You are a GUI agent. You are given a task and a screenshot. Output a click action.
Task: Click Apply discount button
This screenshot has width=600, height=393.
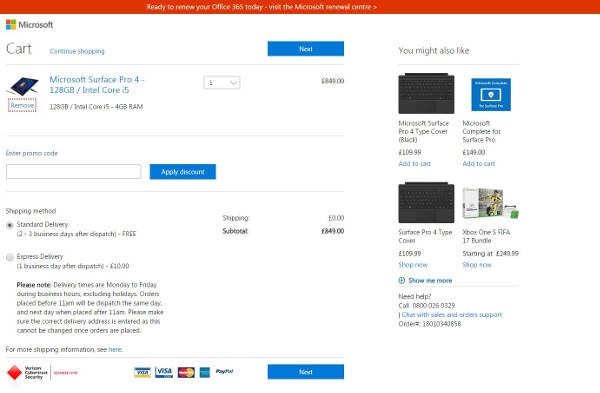[x=183, y=172]
